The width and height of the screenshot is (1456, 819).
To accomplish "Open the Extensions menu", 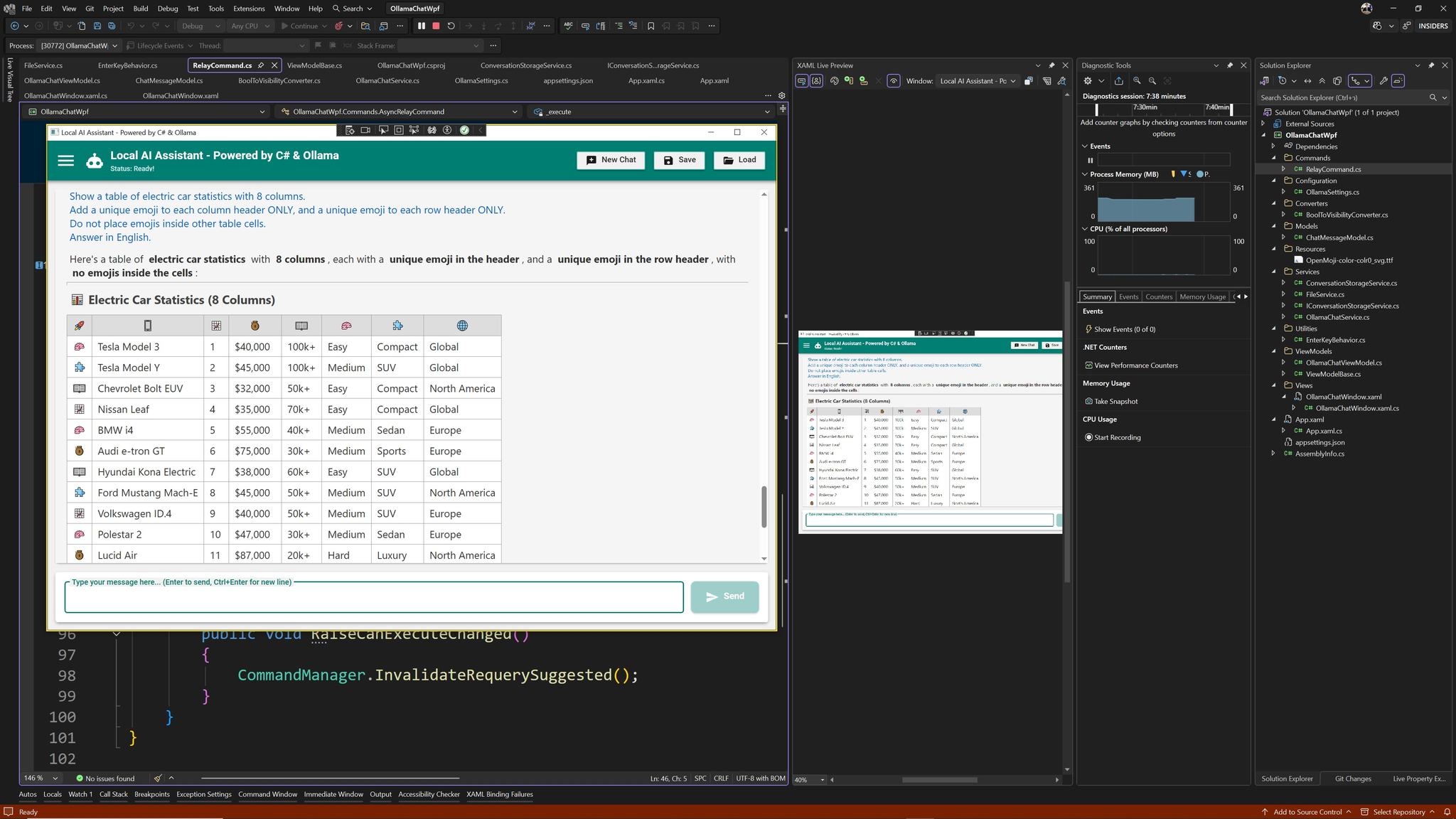I will point(249,9).
